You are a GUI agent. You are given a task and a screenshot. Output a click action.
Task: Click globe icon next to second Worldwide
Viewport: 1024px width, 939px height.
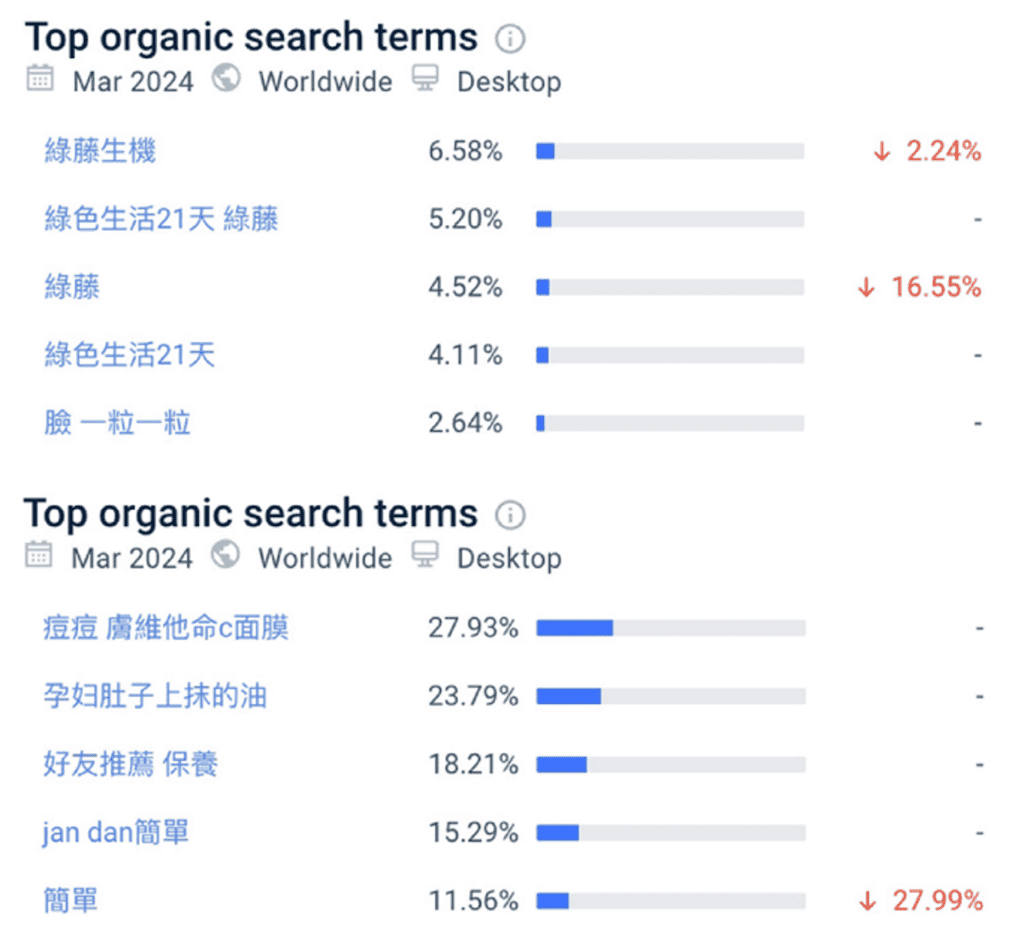(x=225, y=555)
